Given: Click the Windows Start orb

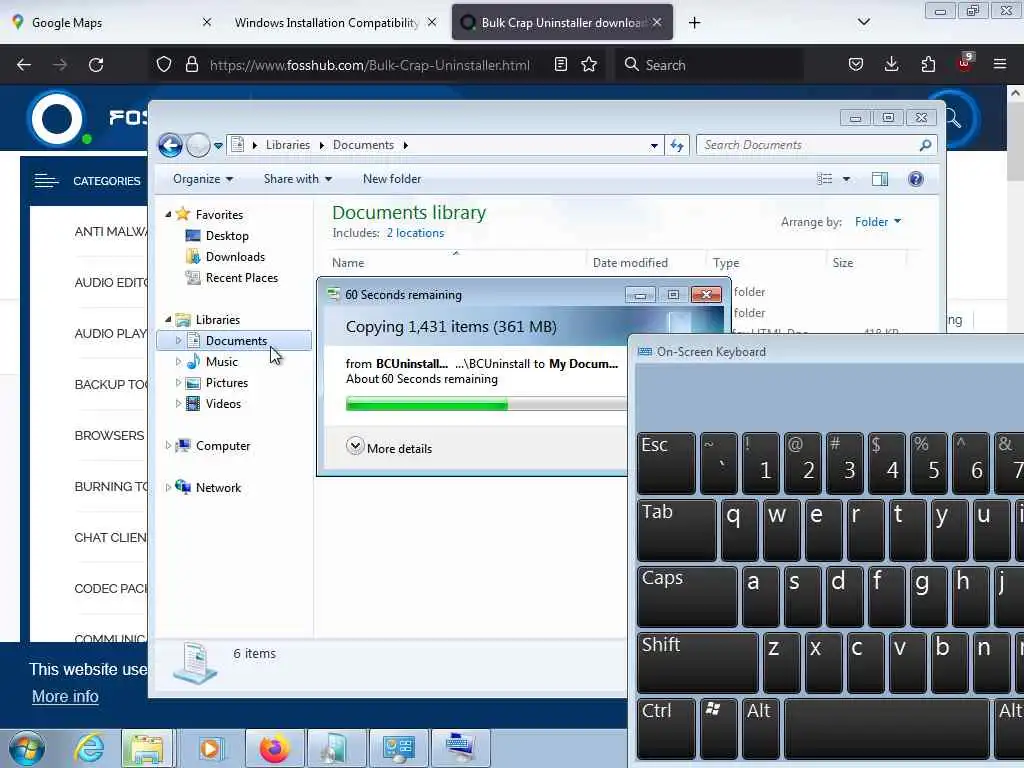Looking at the screenshot, I should (x=27, y=748).
